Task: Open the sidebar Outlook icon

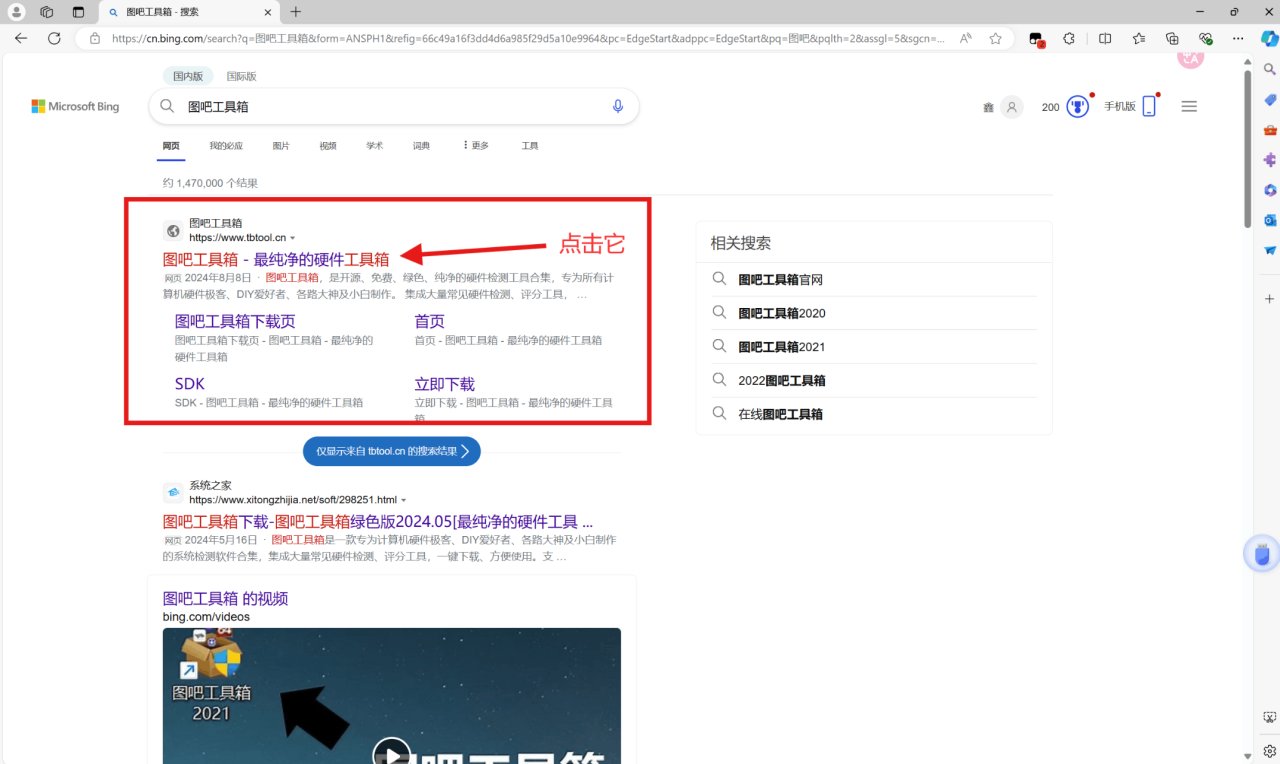Action: (1270, 220)
